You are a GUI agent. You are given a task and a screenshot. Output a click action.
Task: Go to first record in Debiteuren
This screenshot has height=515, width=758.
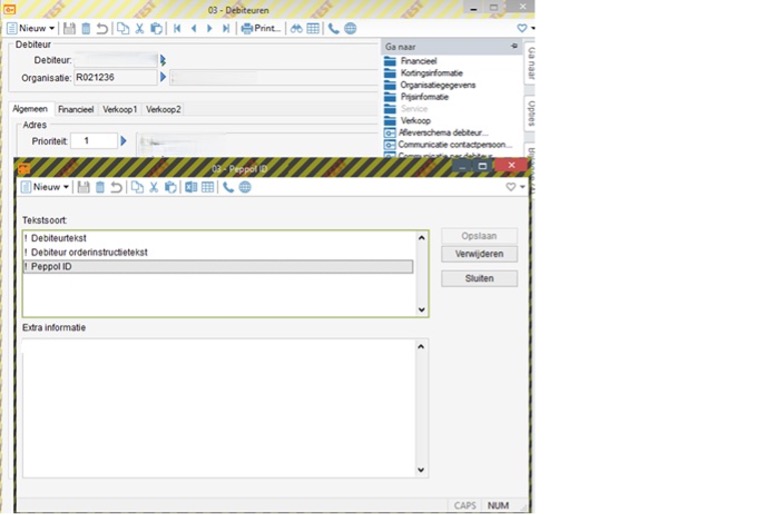coord(177,29)
